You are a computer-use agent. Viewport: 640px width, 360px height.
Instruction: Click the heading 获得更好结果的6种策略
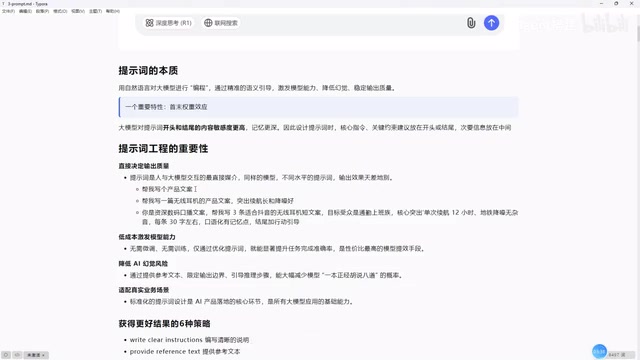pos(164,324)
